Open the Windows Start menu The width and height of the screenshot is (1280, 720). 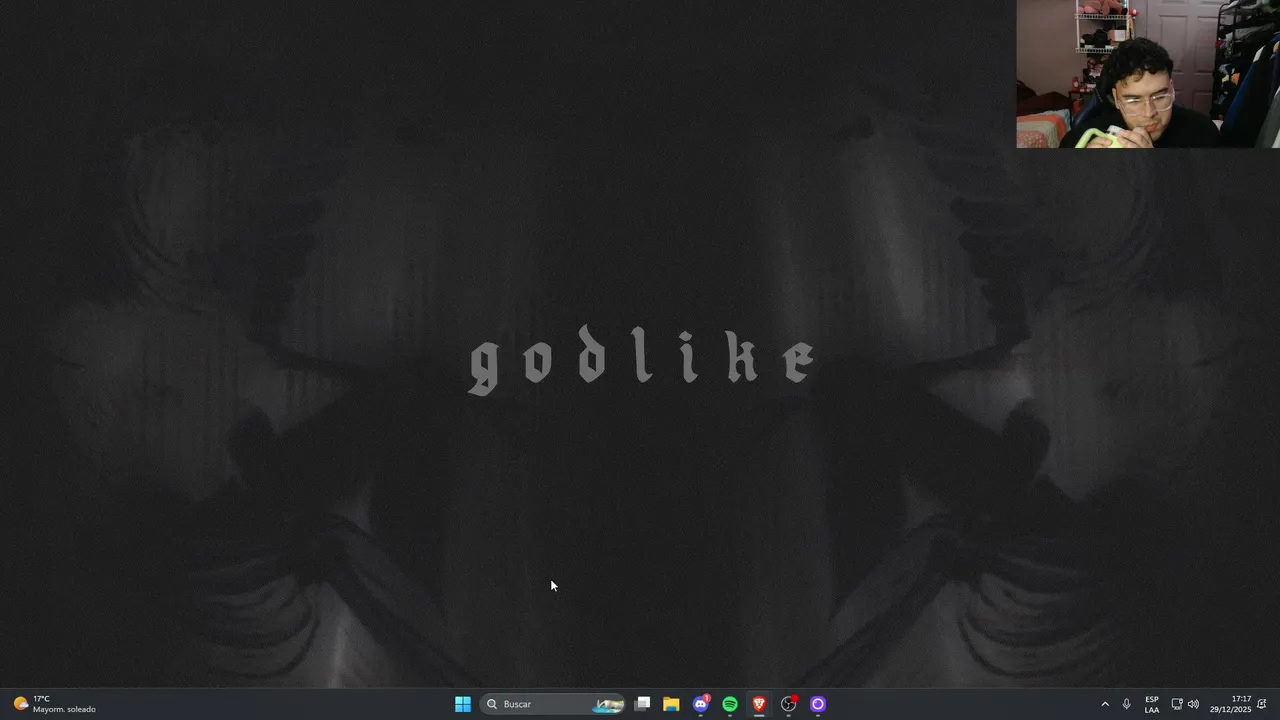pos(463,704)
